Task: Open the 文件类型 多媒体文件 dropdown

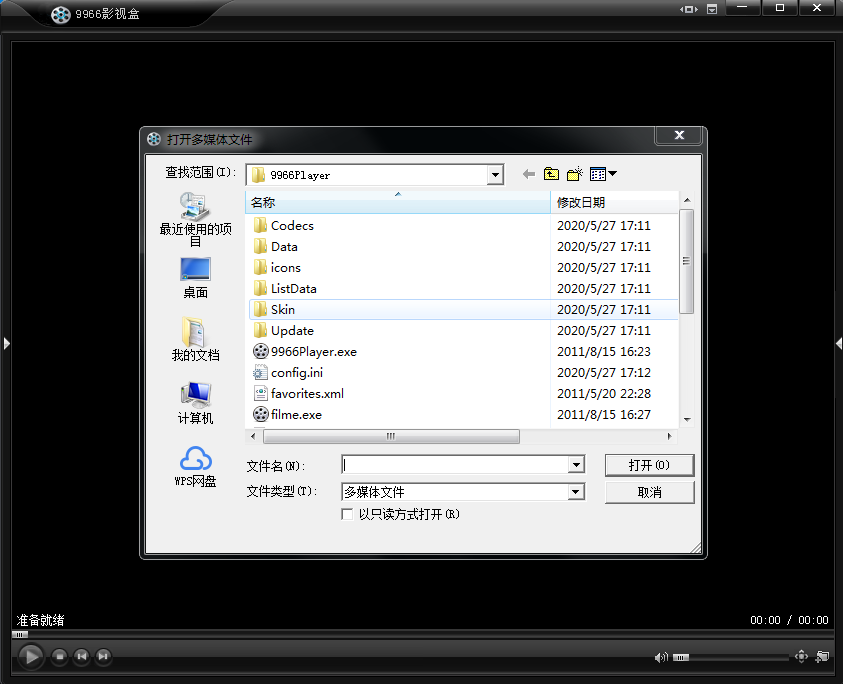Action: click(x=576, y=491)
